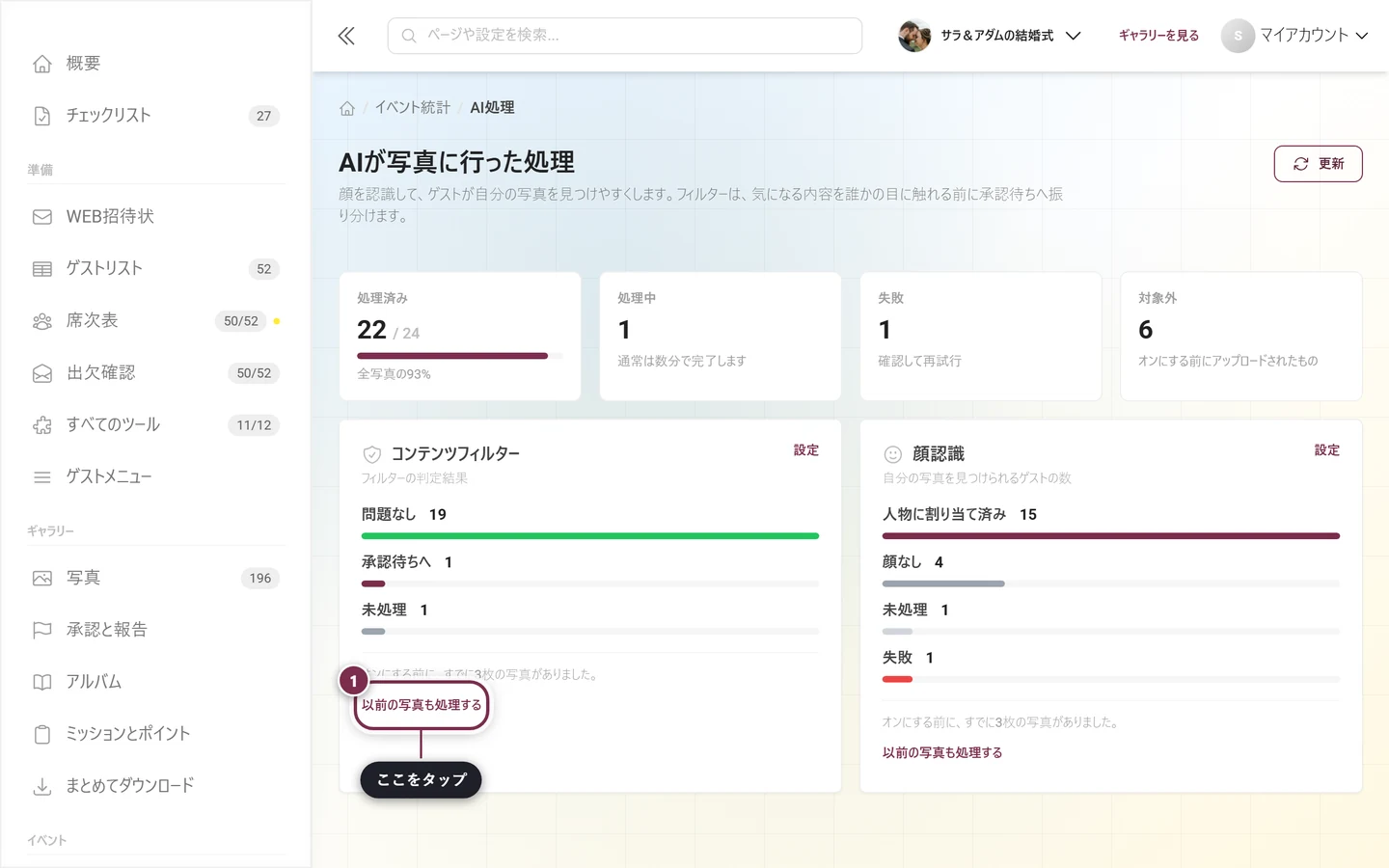Click the ゲストメニュー lines icon

[x=42, y=477]
